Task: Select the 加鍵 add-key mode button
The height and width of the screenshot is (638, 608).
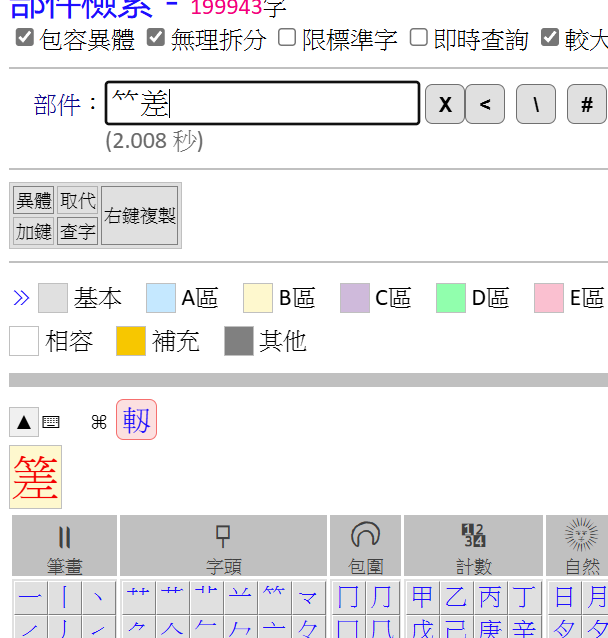Action: [33, 231]
